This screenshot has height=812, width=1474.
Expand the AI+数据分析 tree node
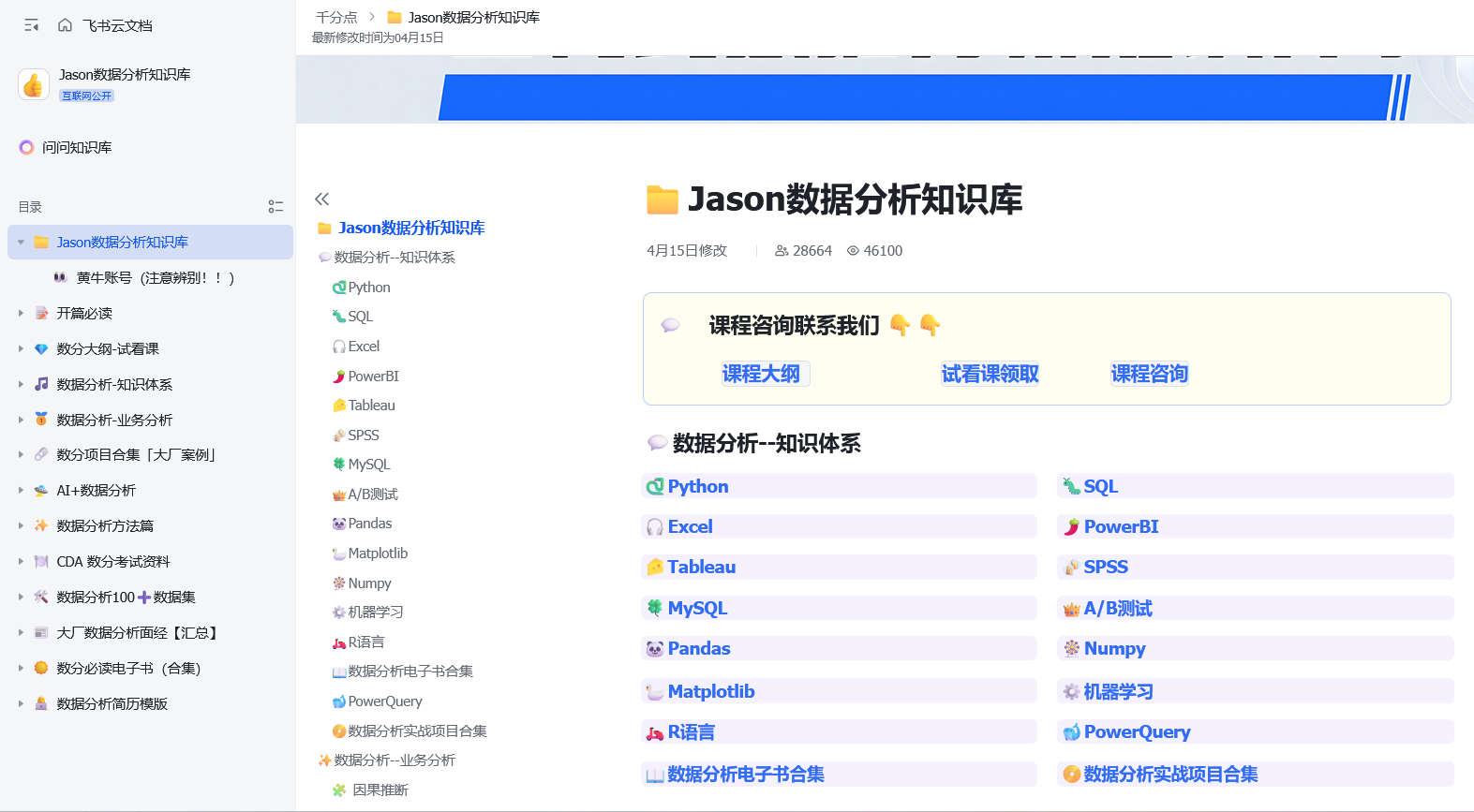tap(21, 490)
